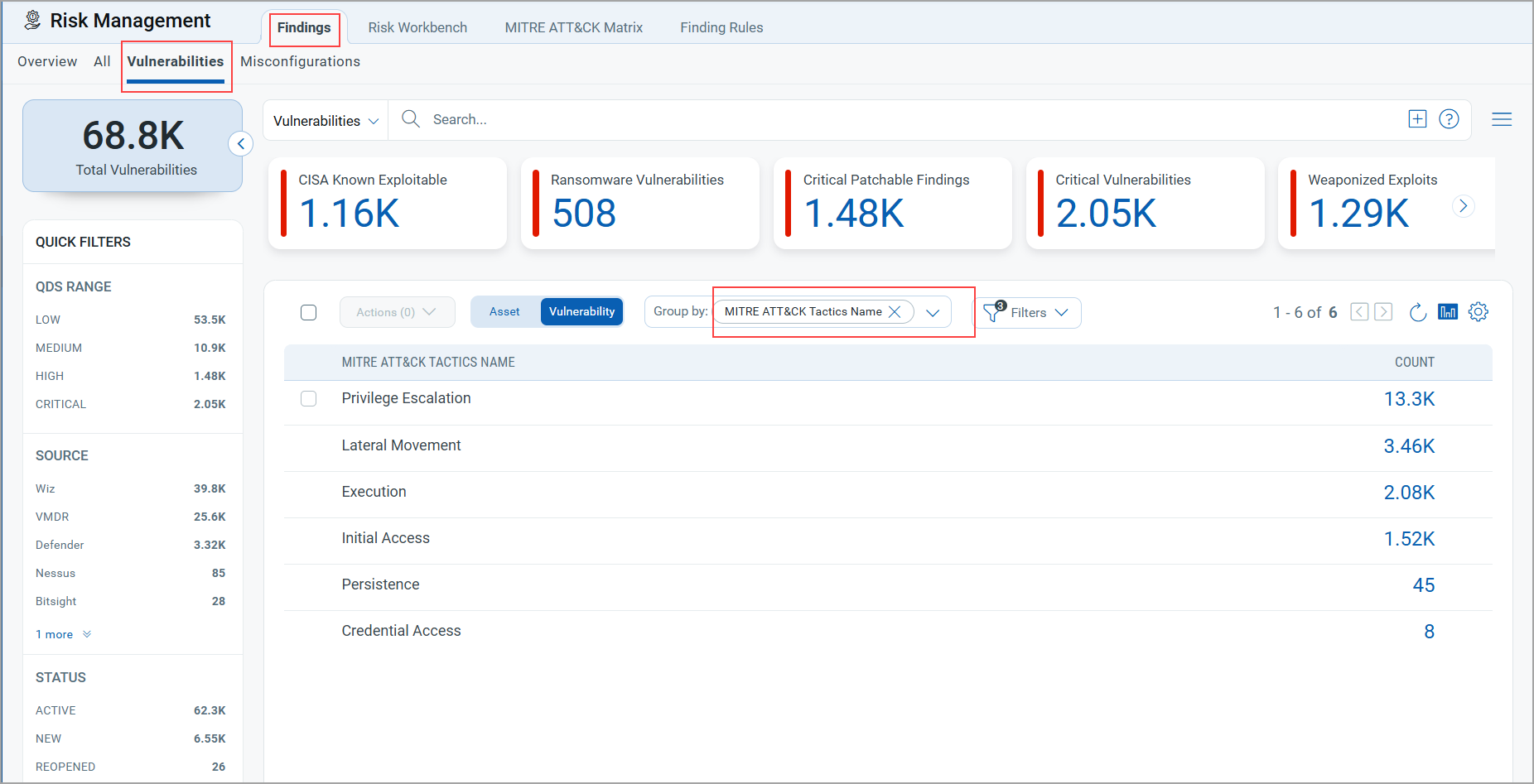Expand the Vulnerabilities search type dropdown
The image size is (1534, 784).
(x=326, y=121)
